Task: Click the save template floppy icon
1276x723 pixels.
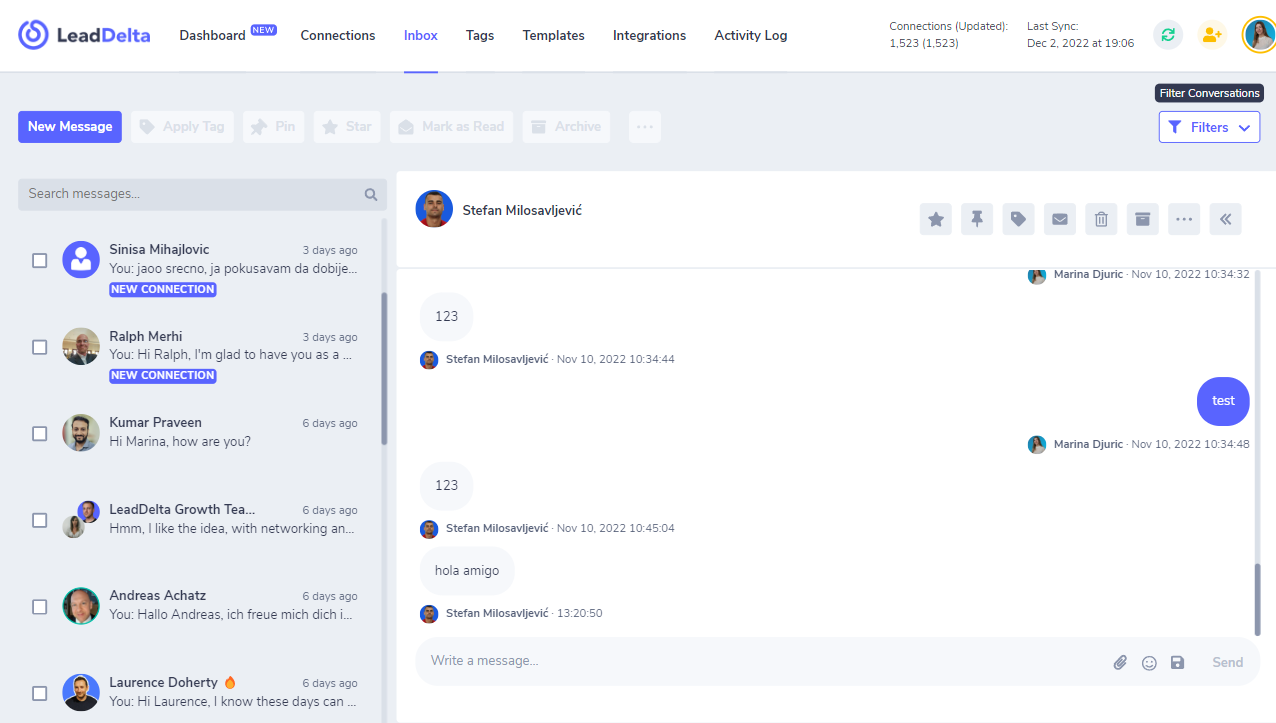Action: pos(1177,662)
